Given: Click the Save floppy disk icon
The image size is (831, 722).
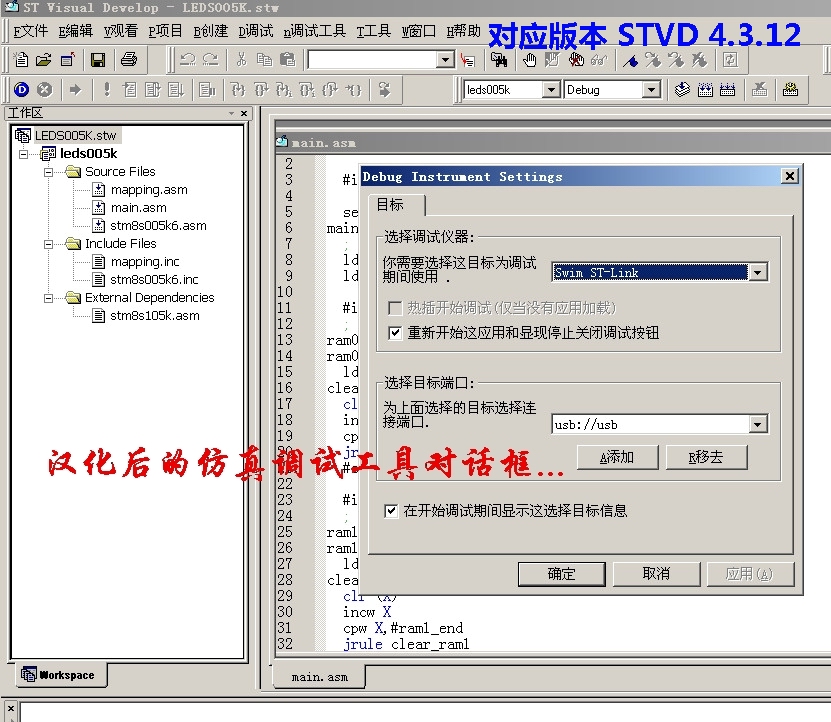Looking at the screenshot, I should pos(98,60).
